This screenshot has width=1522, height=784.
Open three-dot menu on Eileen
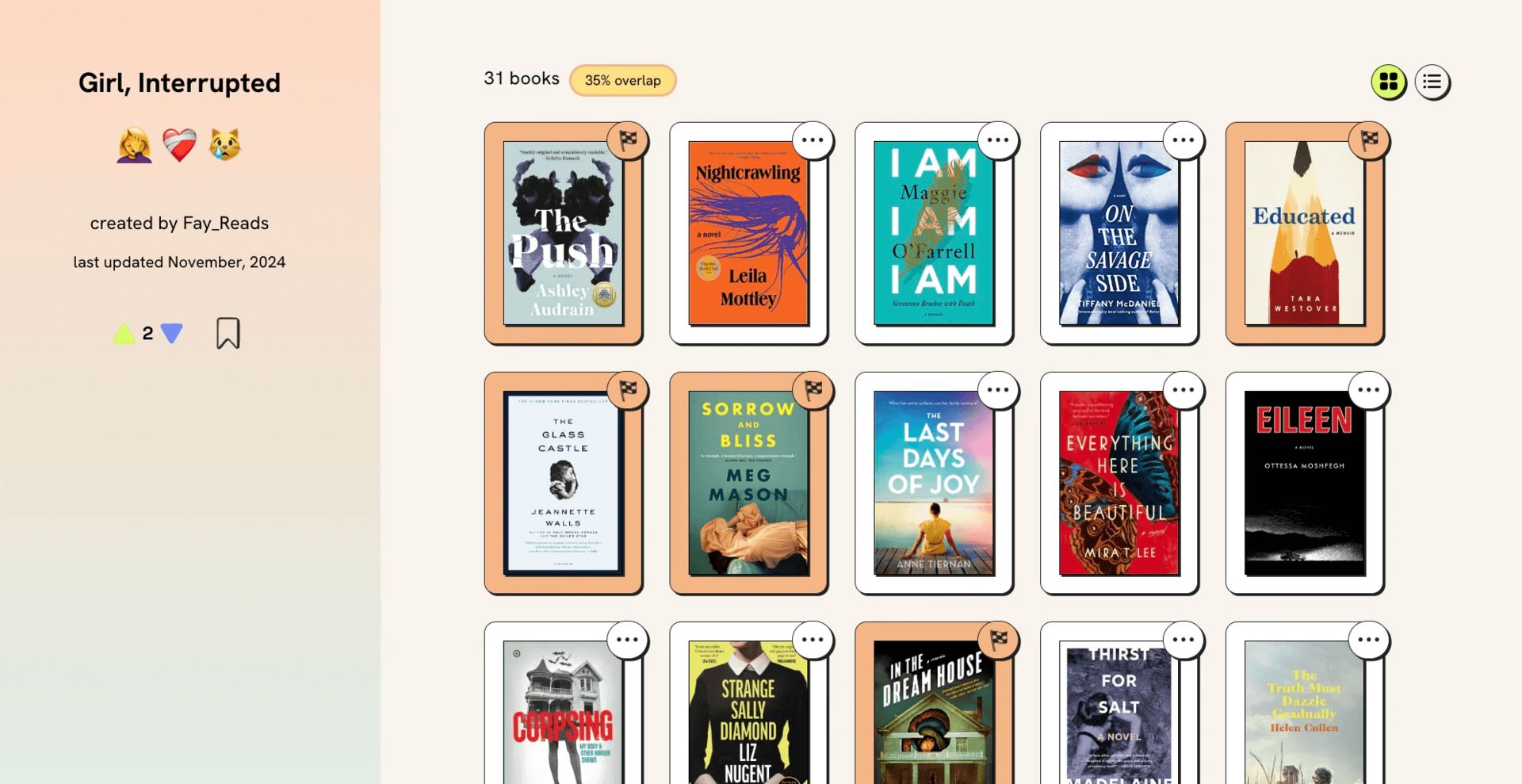(x=1369, y=390)
